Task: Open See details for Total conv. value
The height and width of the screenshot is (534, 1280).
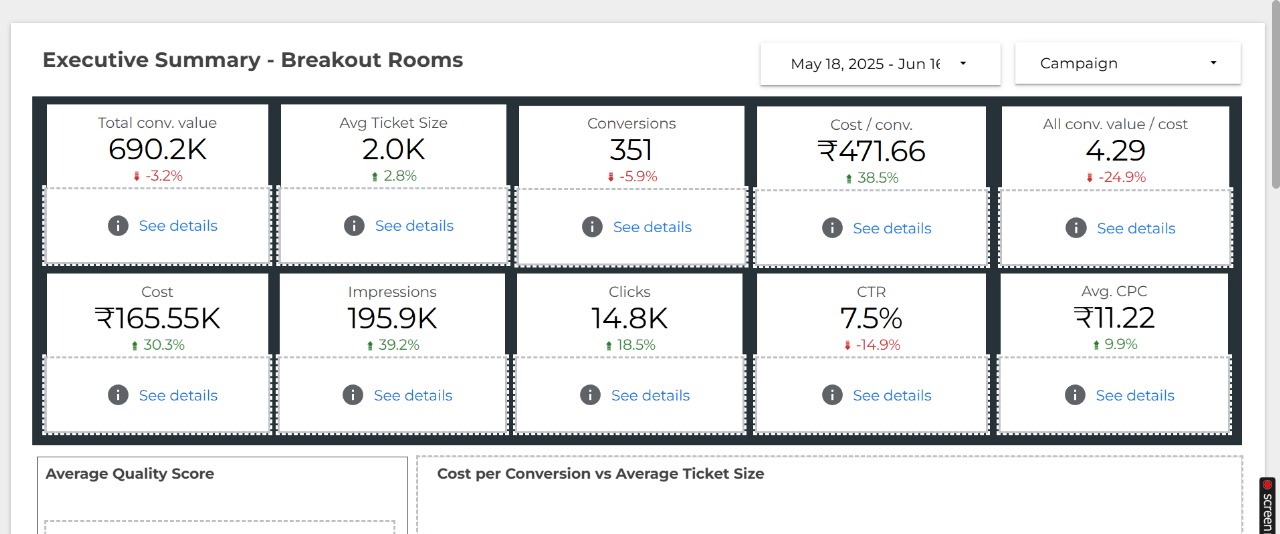Action: (x=178, y=226)
